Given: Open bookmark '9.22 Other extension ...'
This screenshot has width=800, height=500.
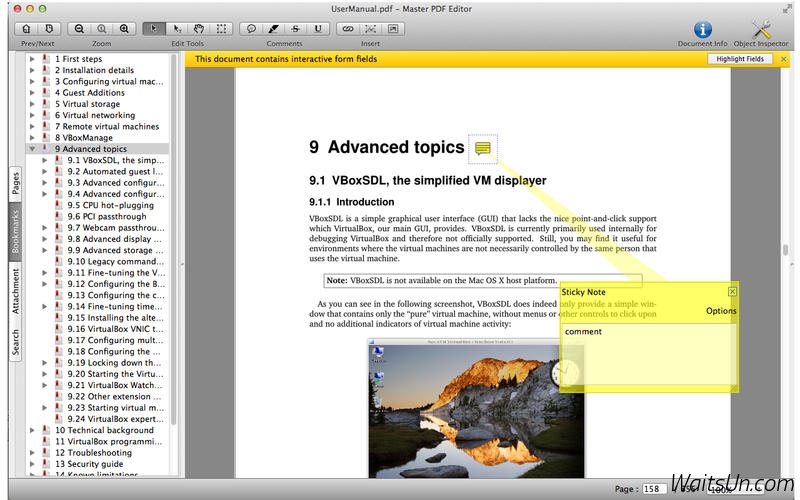Looking at the screenshot, I should pos(114,396).
